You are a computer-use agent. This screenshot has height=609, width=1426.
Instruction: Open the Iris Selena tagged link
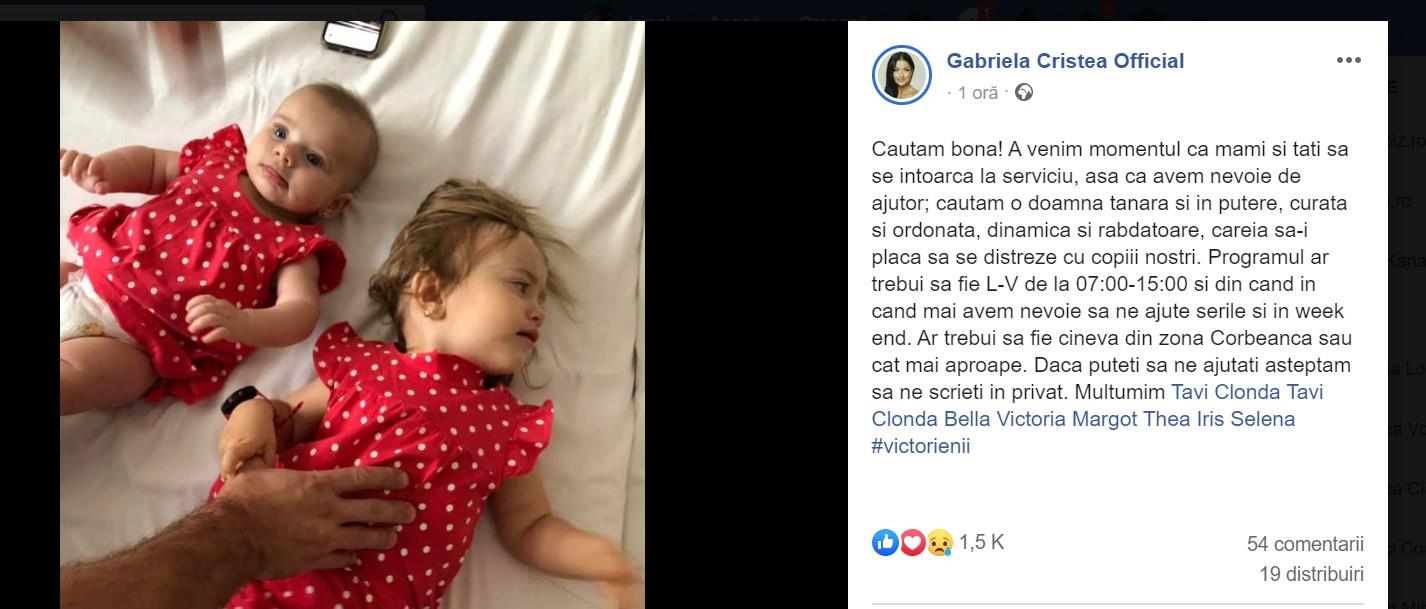1246,419
